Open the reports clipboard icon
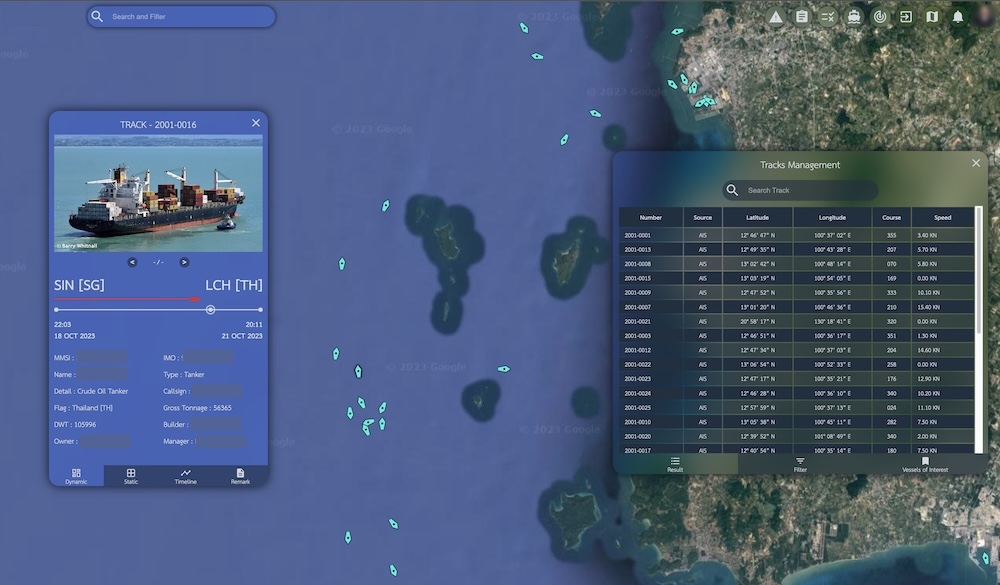Viewport: 1000px width, 585px height. (802, 16)
